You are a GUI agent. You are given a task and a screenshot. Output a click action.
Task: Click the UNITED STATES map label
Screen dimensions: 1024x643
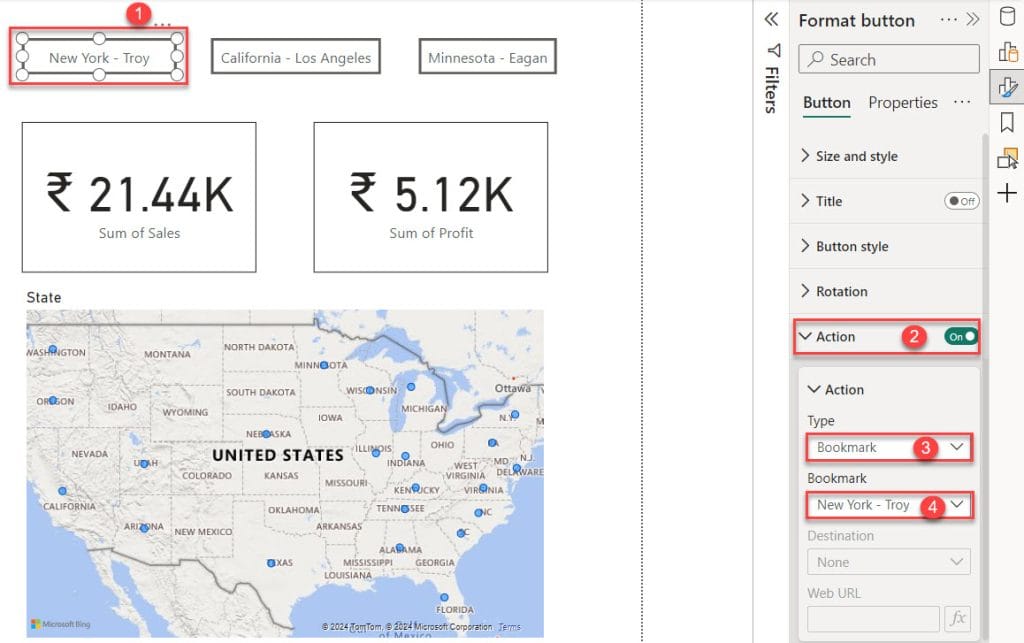pyautogui.click(x=278, y=455)
